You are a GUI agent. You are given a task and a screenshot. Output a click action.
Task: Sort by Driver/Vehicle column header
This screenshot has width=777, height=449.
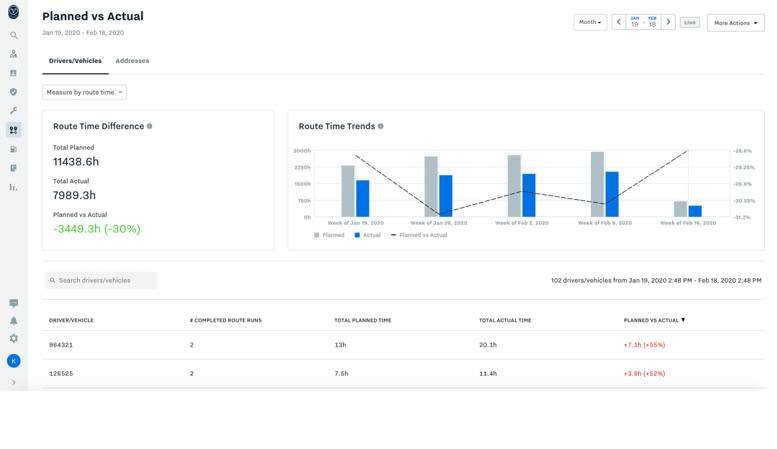[x=71, y=320]
